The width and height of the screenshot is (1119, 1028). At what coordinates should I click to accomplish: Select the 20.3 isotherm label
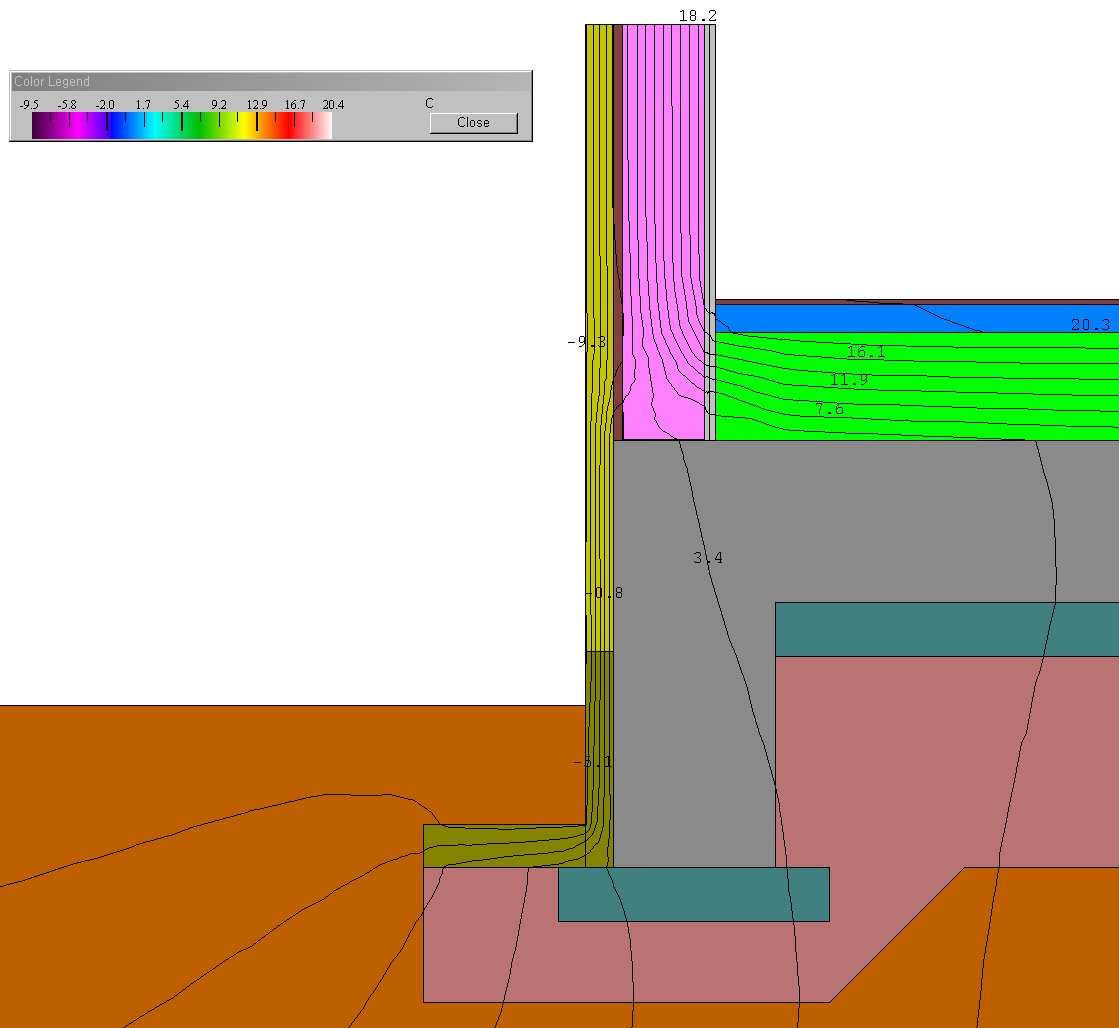click(1090, 325)
